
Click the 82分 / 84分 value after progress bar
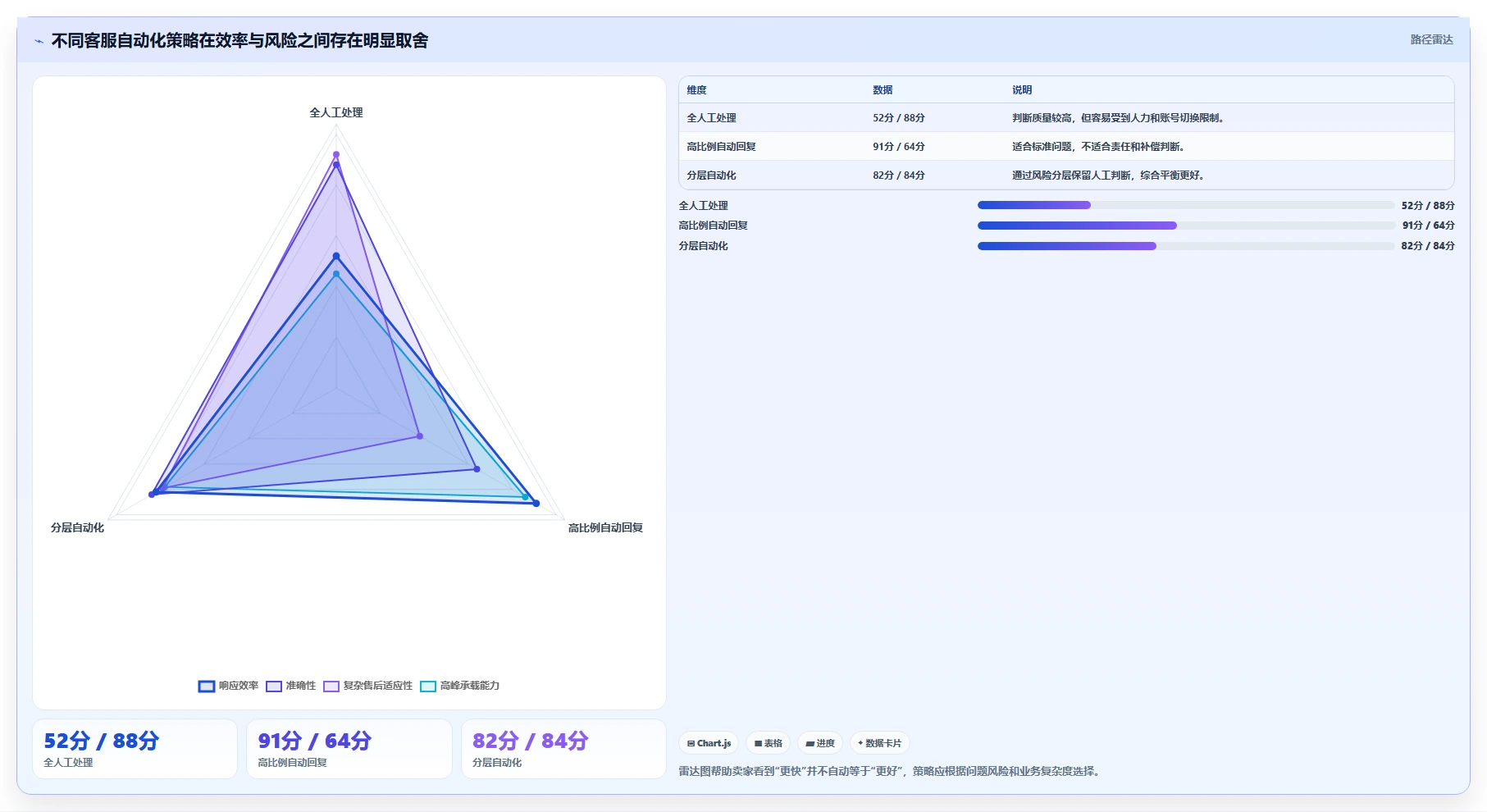[1428, 246]
